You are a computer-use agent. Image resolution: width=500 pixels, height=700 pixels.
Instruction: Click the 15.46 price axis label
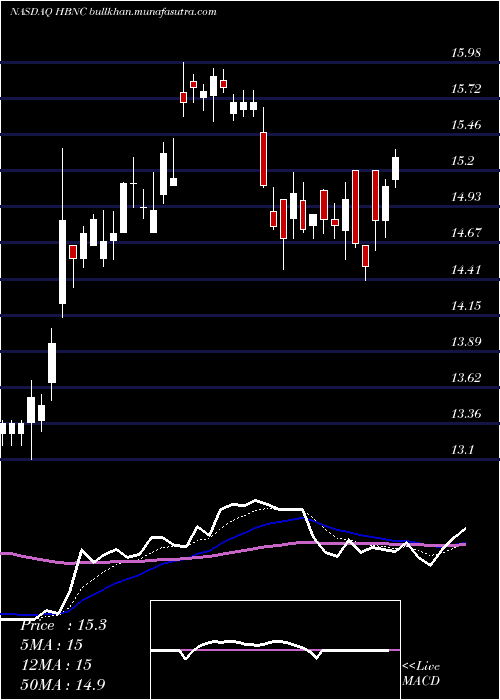(x=466, y=125)
